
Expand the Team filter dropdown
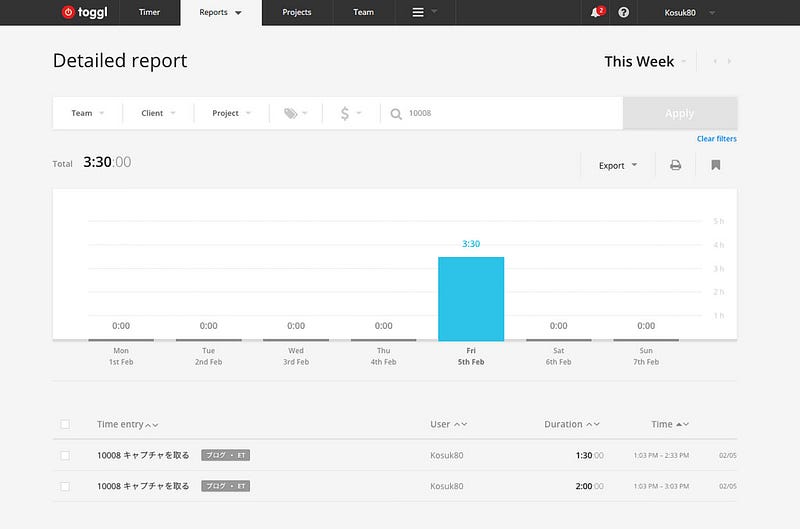(88, 113)
